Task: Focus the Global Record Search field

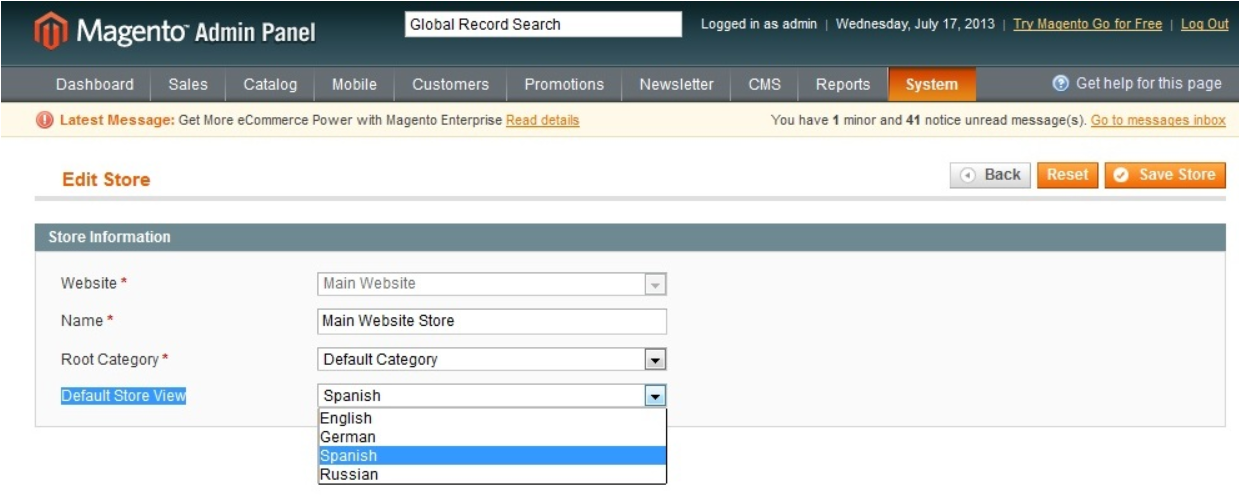Action: [x=543, y=24]
